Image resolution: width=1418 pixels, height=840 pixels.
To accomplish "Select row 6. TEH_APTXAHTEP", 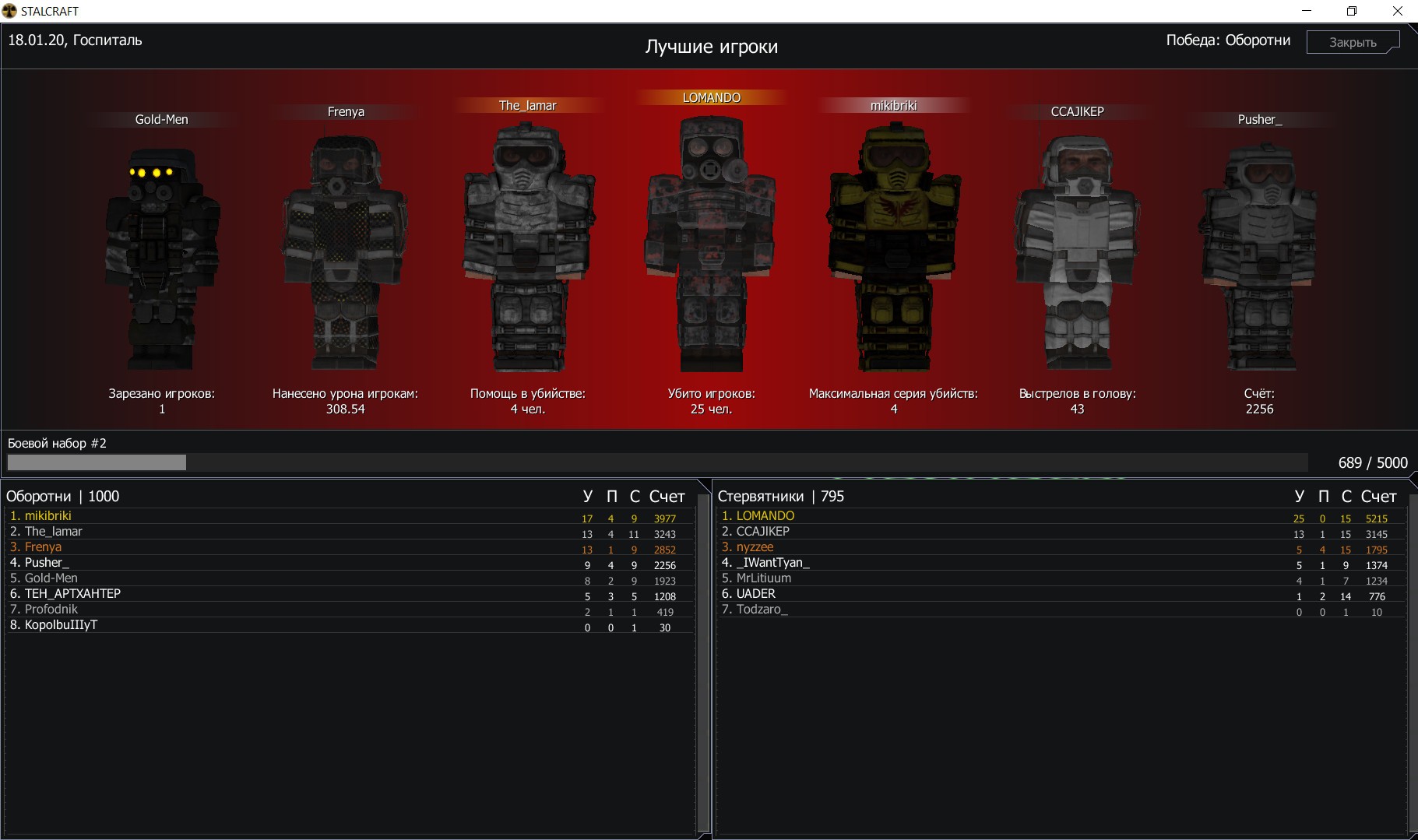I will 349,594.
